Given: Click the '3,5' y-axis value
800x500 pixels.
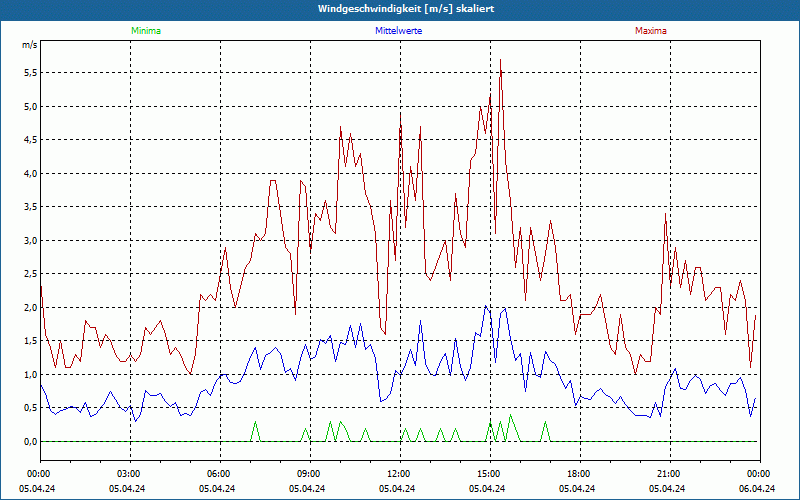Looking at the screenshot, I should 31,207.
